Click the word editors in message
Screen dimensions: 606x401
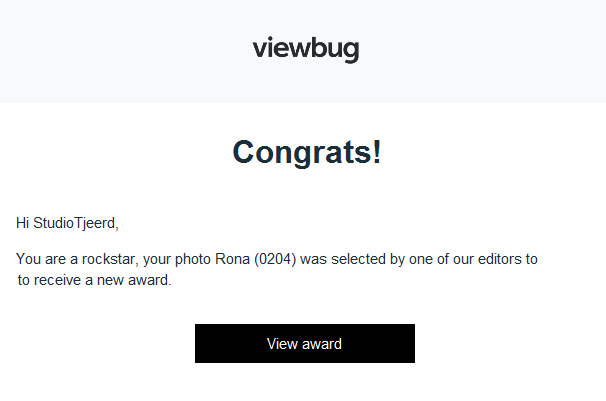pos(500,259)
